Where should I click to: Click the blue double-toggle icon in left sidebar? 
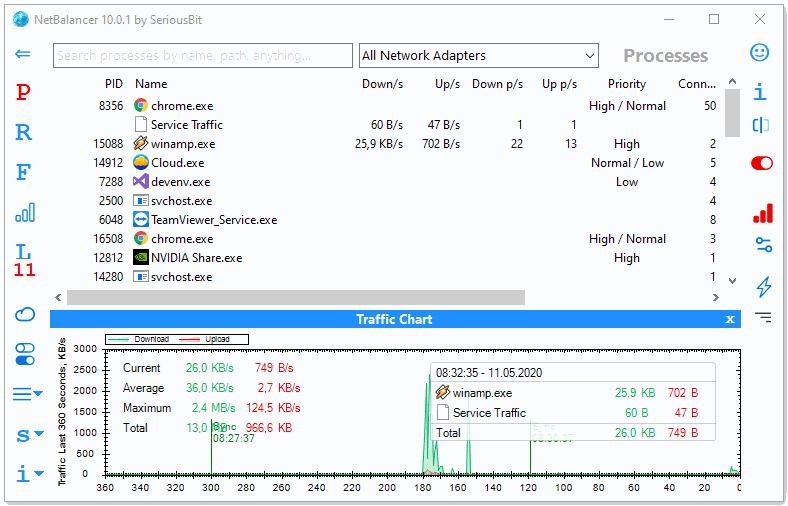[24, 353]
